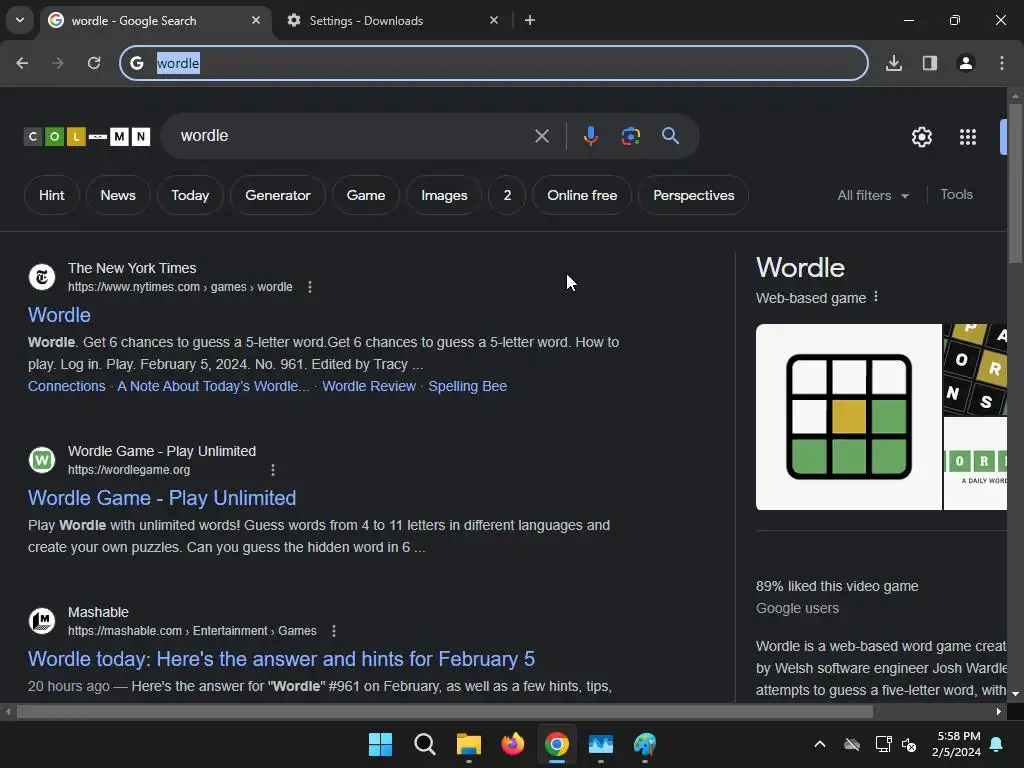Viewport: 1024px width, 768px height.
Task: Open the Wordle Review sitelink
Action: (369, 386)
